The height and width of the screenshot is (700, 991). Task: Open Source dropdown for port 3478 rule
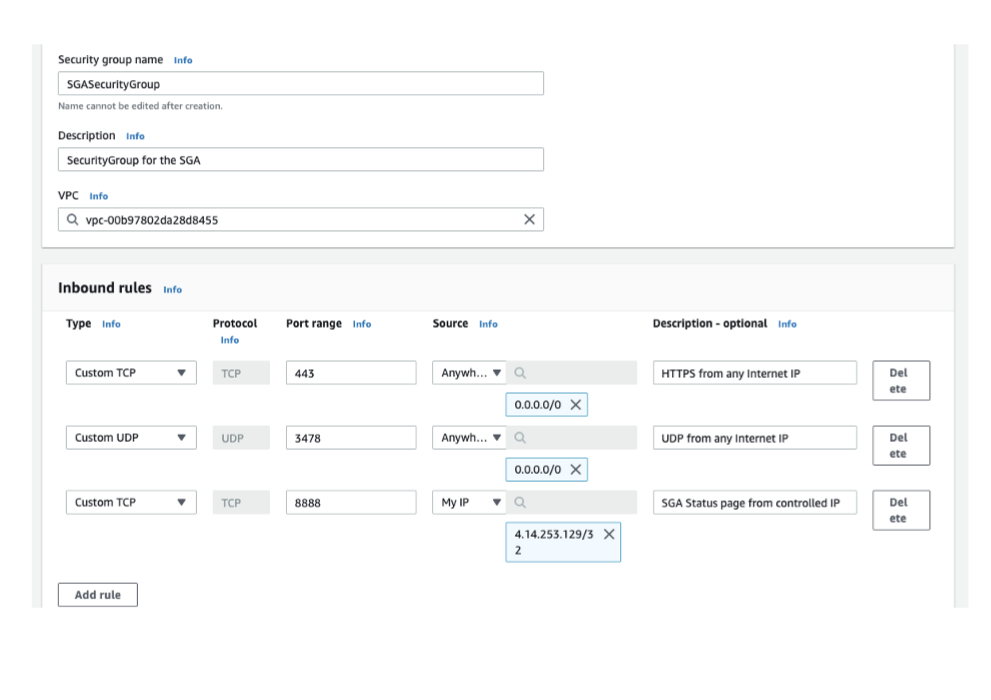[471, 438]
